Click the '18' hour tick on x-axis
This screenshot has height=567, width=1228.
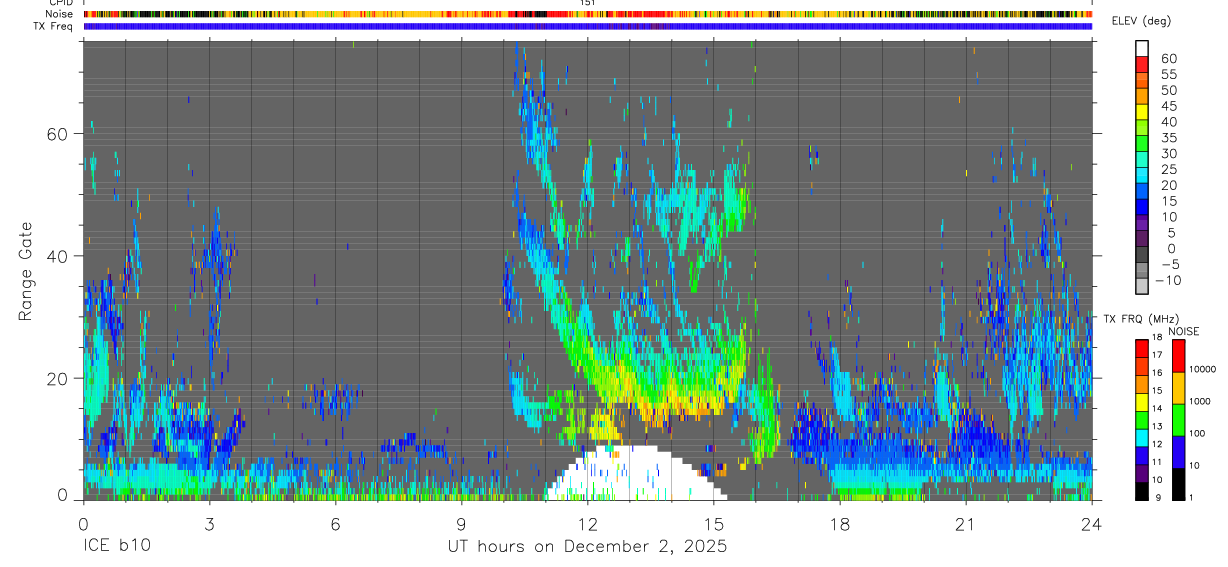point(840,525)
